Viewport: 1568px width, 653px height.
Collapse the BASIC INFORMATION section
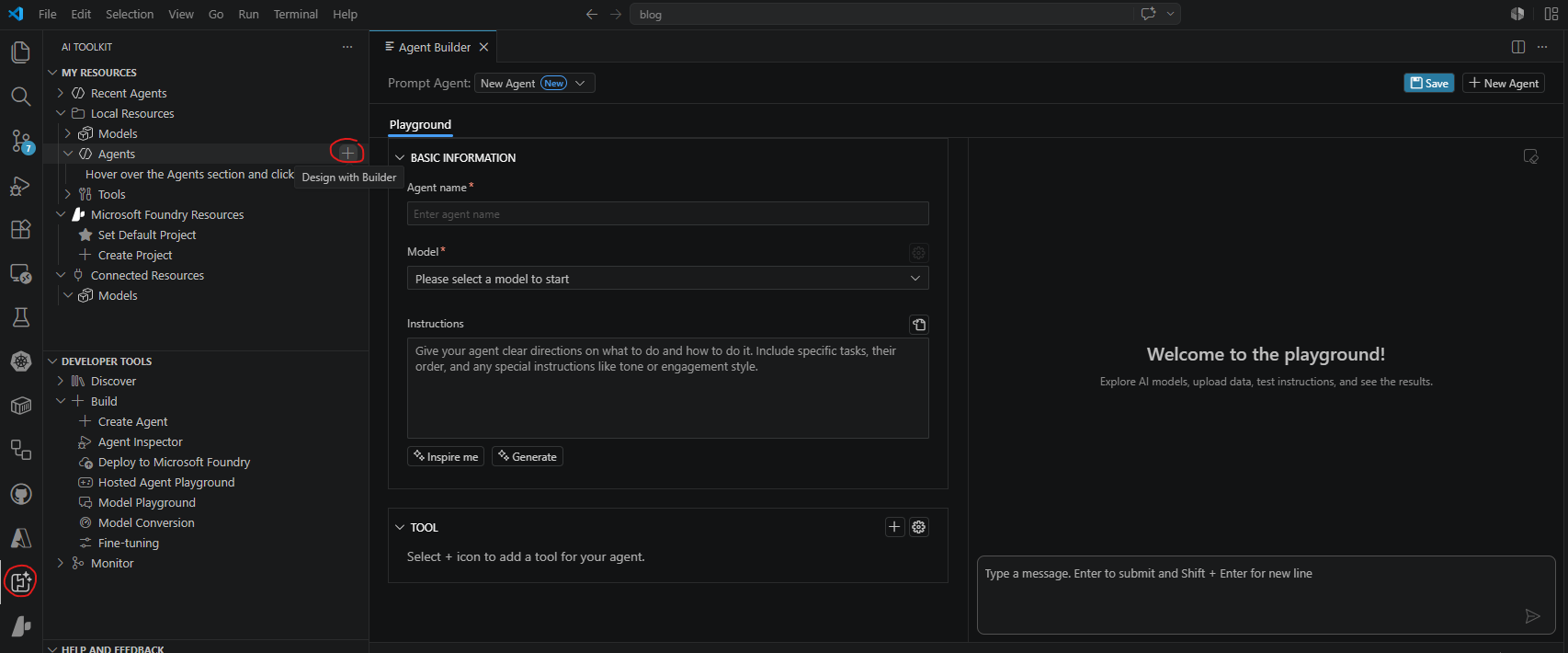tap(400, 158)
